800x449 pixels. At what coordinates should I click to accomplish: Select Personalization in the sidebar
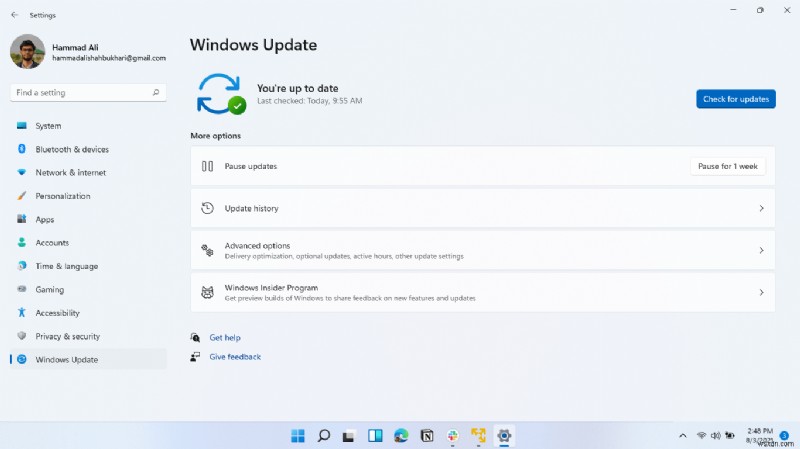click(x=88, y=196)
